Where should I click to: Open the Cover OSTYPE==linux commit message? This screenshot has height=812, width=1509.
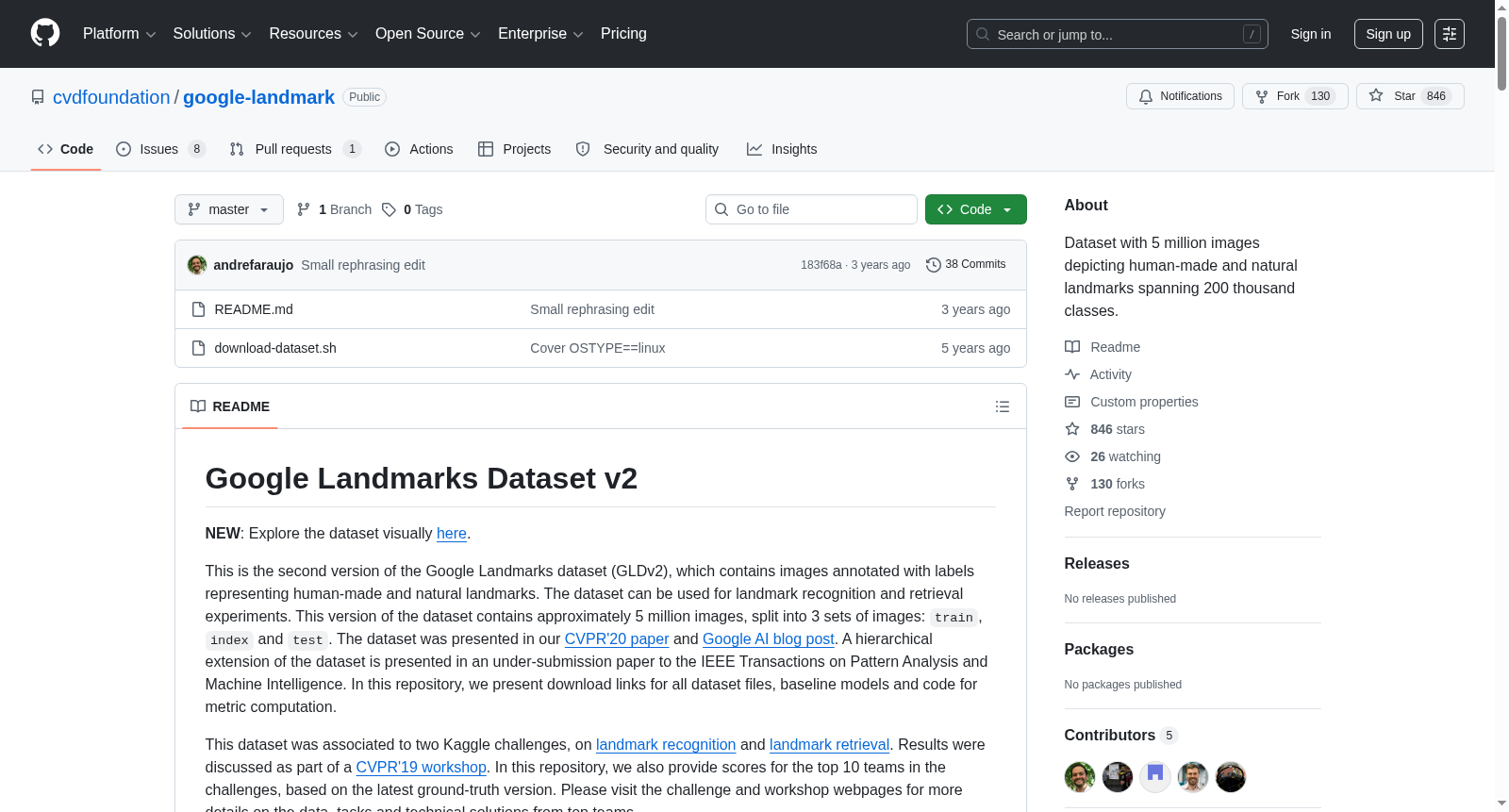coord(598,348)
